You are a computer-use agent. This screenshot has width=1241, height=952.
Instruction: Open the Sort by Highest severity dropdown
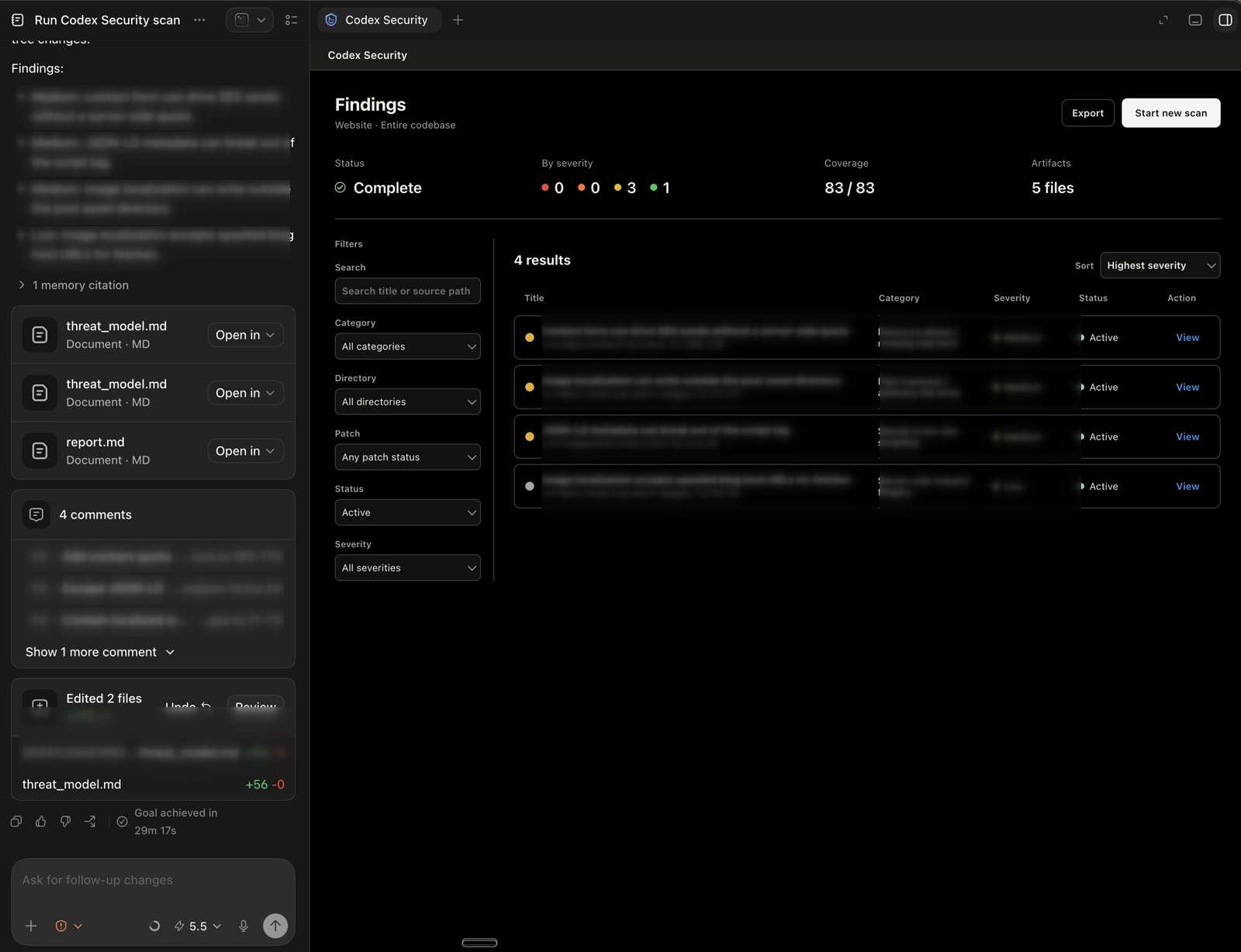click(x=1160, y=265)
